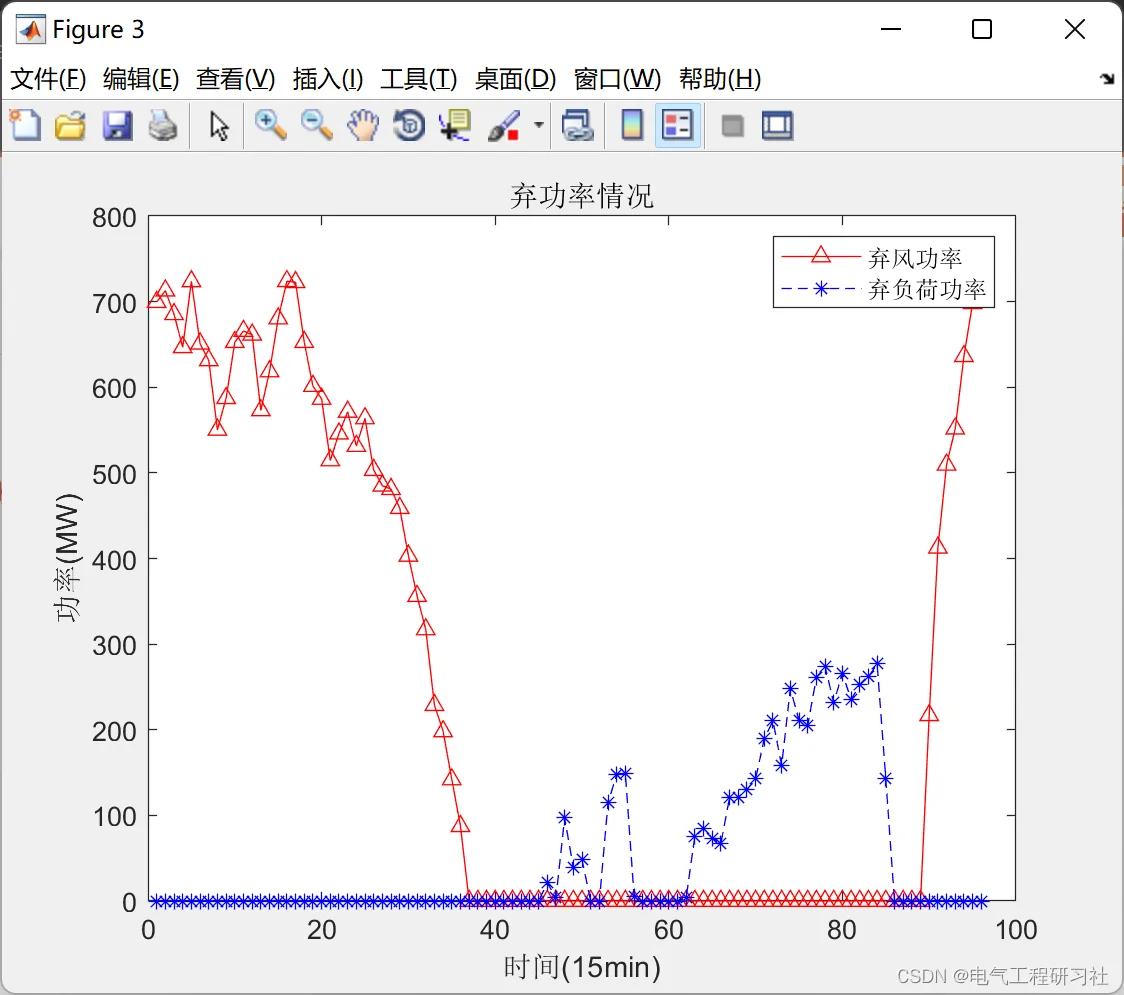Close the Figure 3 window
The image size is (1124, 995).
pyautogui.click(x=1075, y=29)
